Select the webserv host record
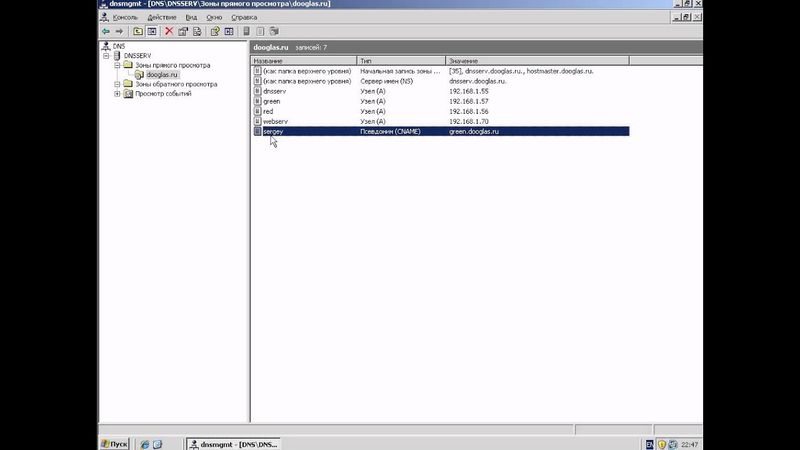Image resolution: width=800 pixels, height=450 pixels. [275, 121]
